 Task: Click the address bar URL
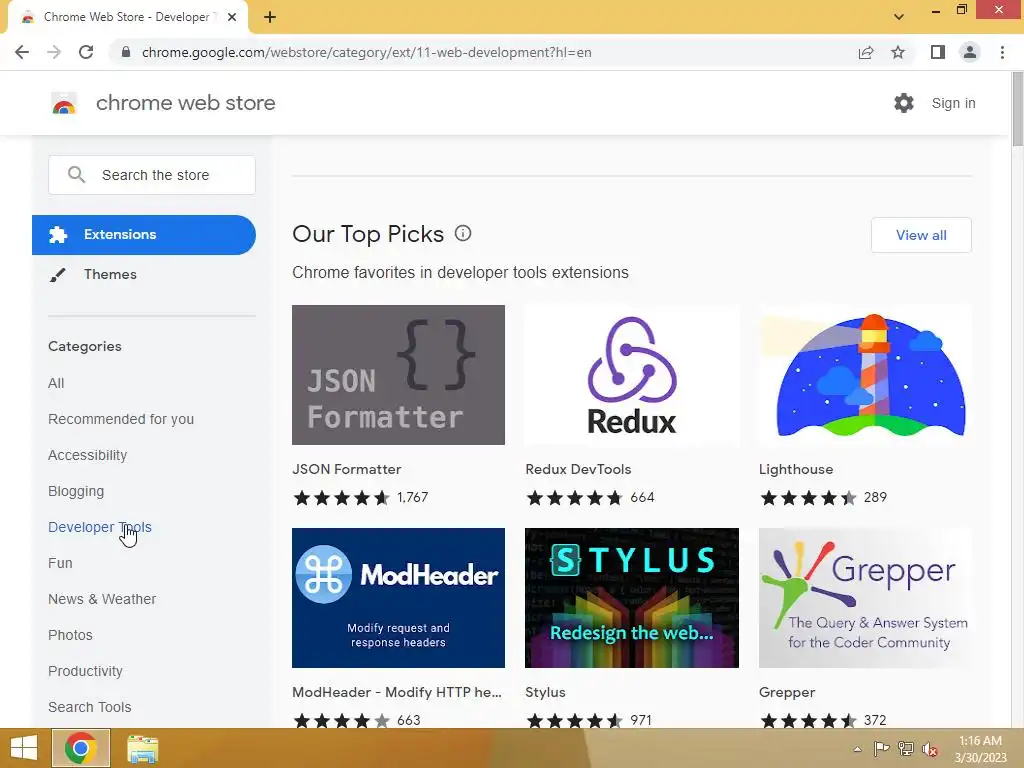(366, 52)
